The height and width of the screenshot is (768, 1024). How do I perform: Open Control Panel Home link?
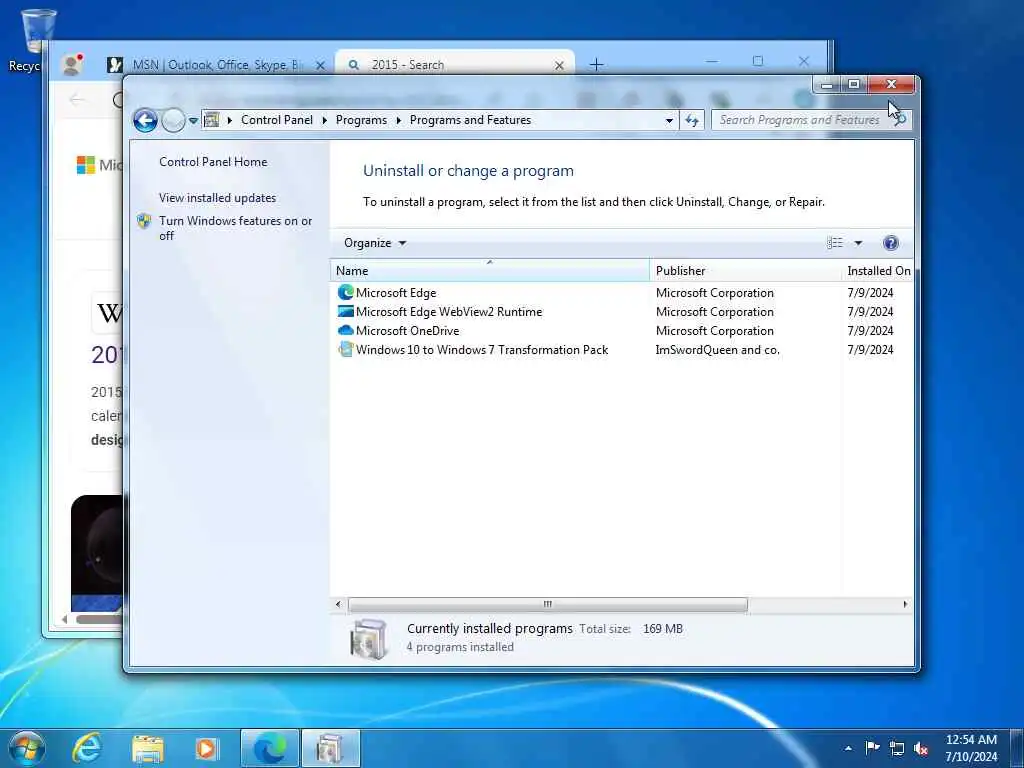(213, 162)
